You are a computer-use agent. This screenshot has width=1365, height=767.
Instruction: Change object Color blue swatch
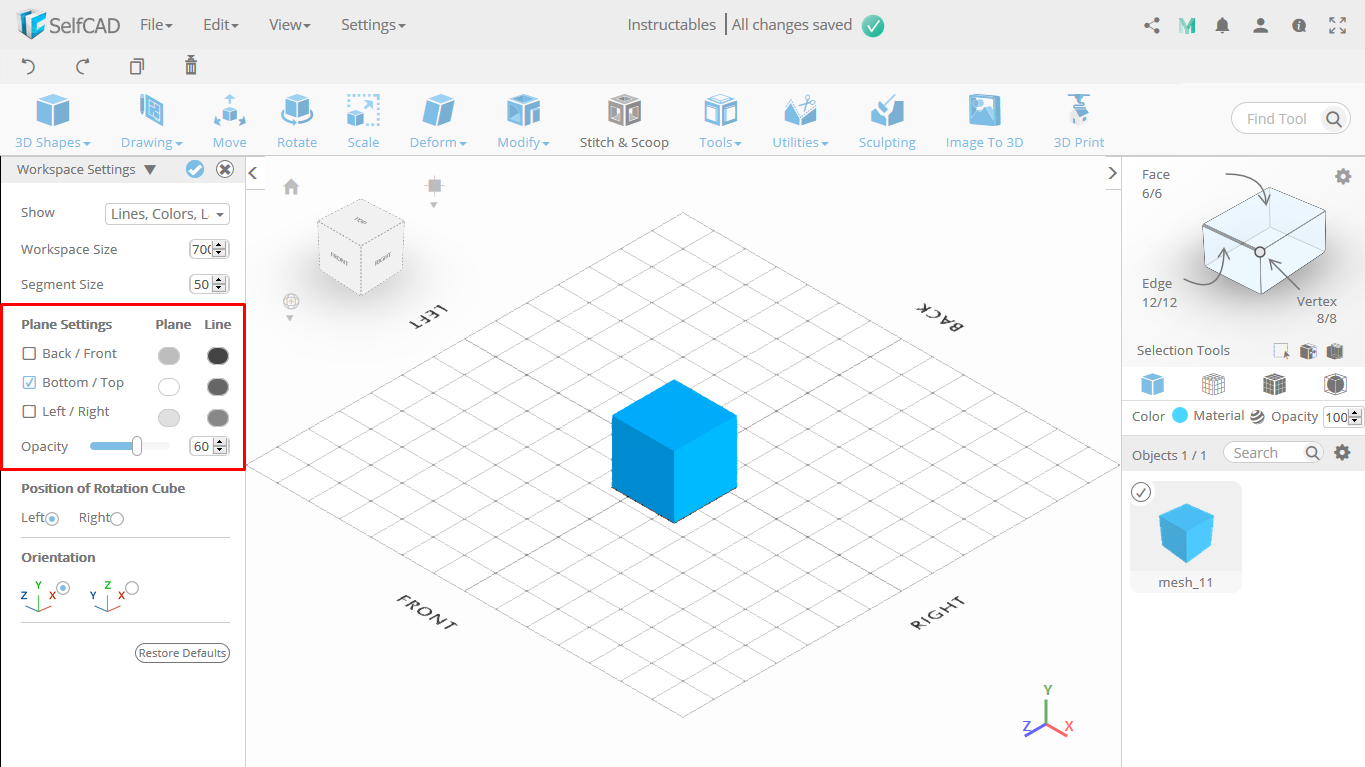1180,416
